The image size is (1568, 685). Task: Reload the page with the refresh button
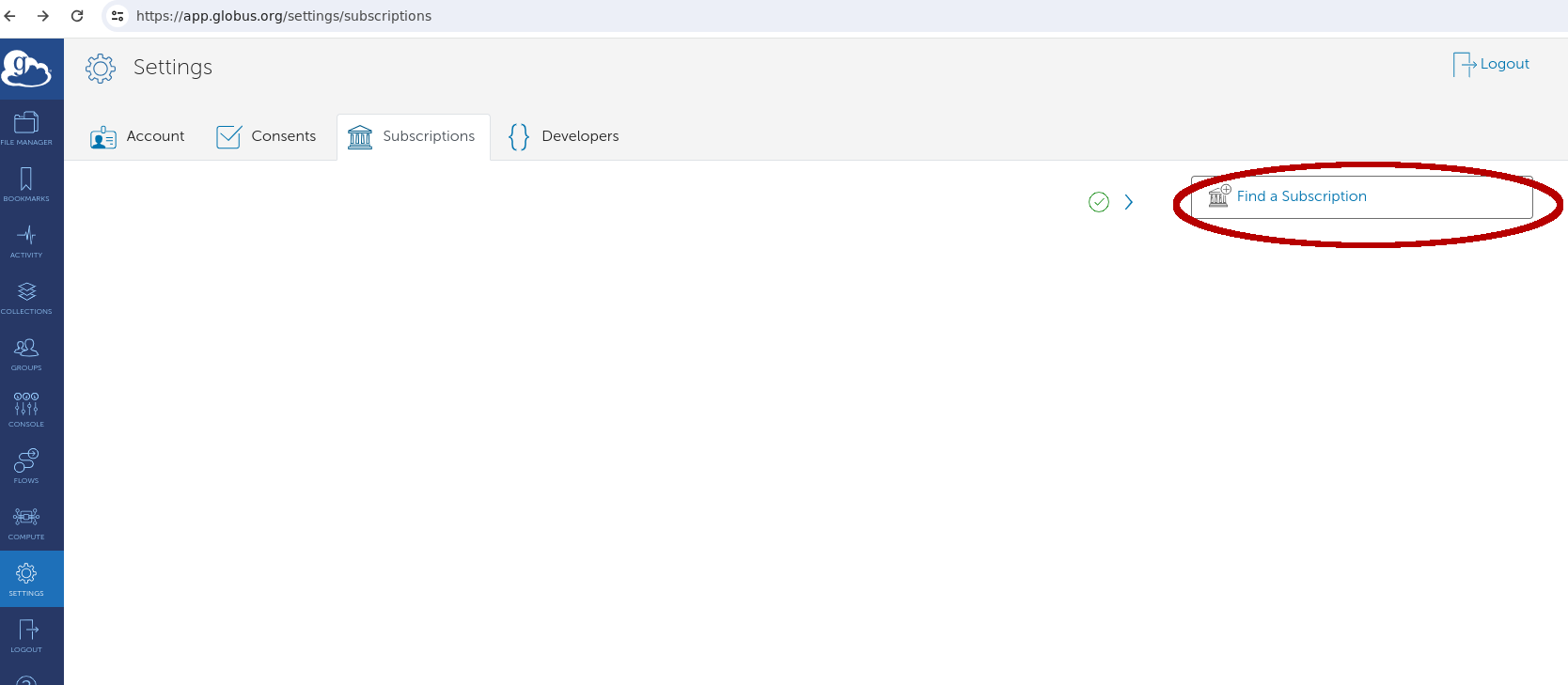point(77,16)
